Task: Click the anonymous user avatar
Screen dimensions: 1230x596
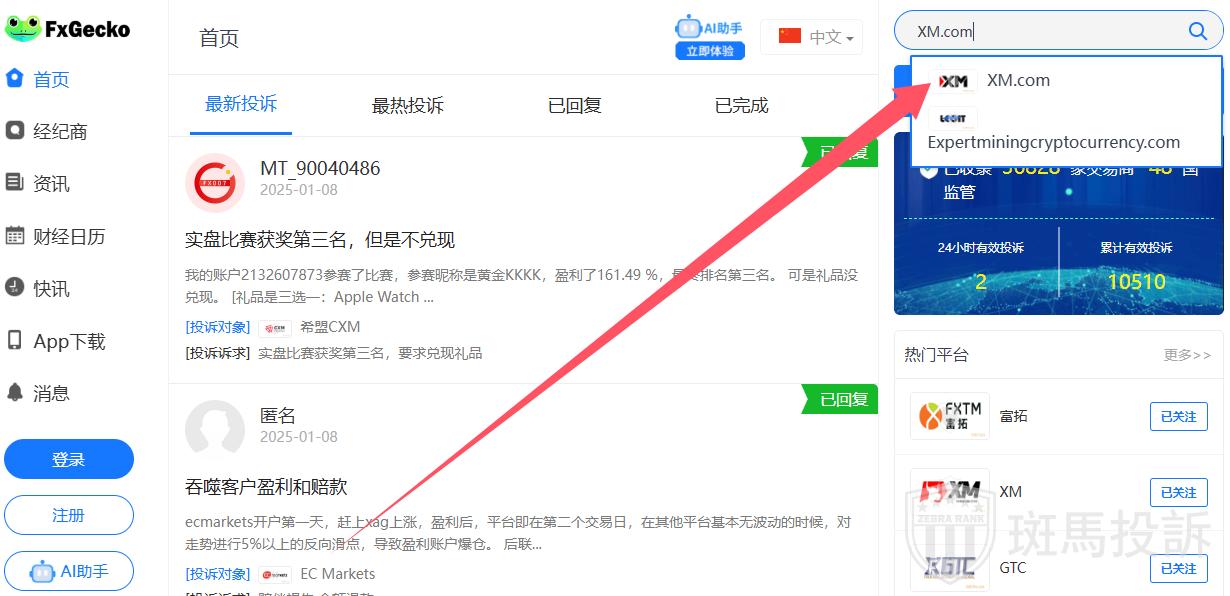Action: pyautogui.click(x=215, y=429)
